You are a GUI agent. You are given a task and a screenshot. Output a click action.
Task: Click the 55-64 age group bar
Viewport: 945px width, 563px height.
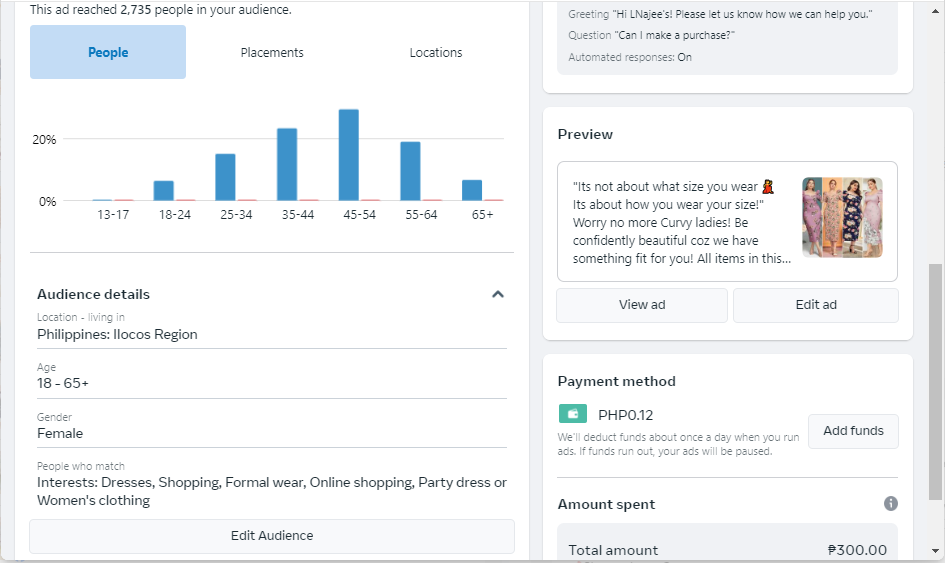[410, 171]
